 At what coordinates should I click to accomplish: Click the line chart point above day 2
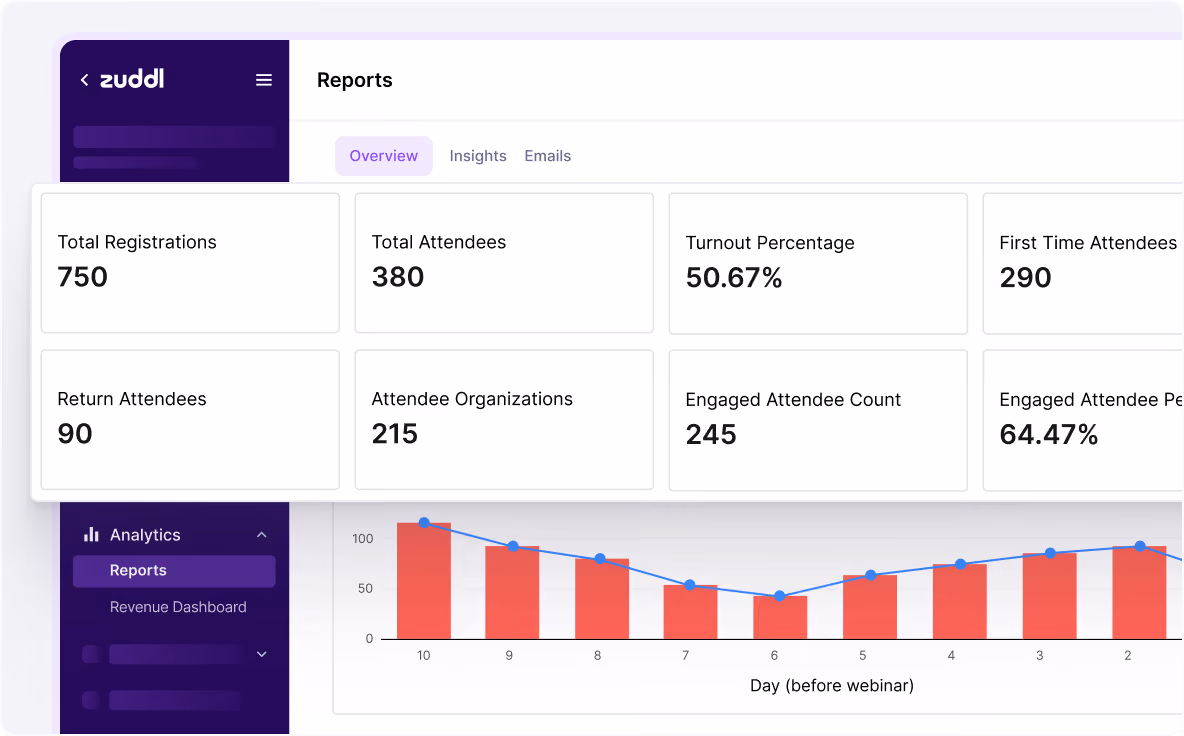tap(1139, 546)
